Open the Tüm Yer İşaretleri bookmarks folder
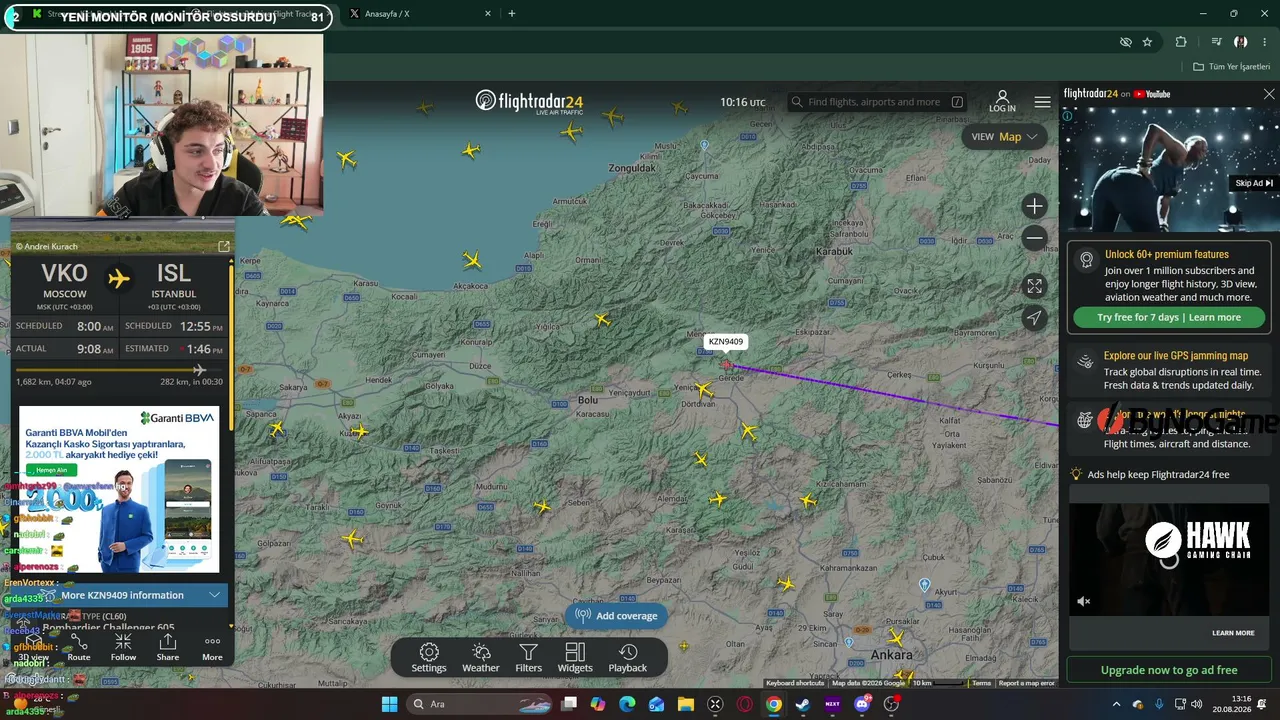The width and height of the screenshot is (1280, 720). (x=1231, y=67)
